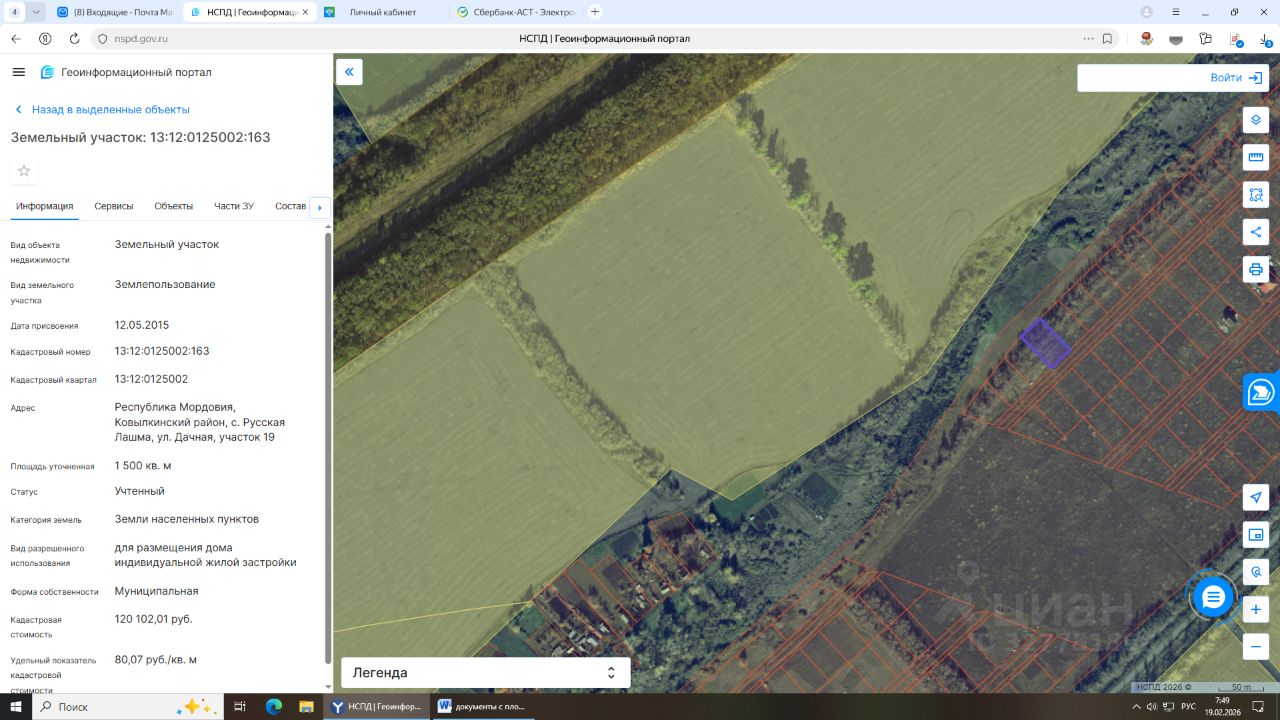Switch to the Личный кабинет browser tab
The width and height of the screenshot is (1280, 720).
coord(382,12)
